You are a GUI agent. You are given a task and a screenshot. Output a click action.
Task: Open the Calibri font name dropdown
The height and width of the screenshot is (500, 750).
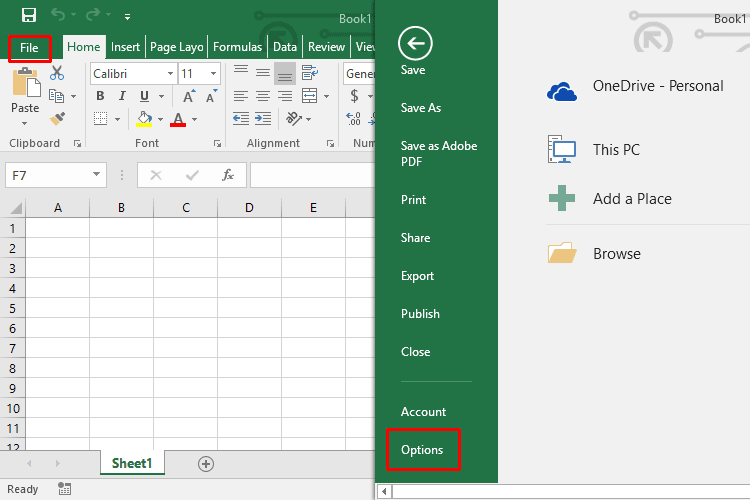170,74
